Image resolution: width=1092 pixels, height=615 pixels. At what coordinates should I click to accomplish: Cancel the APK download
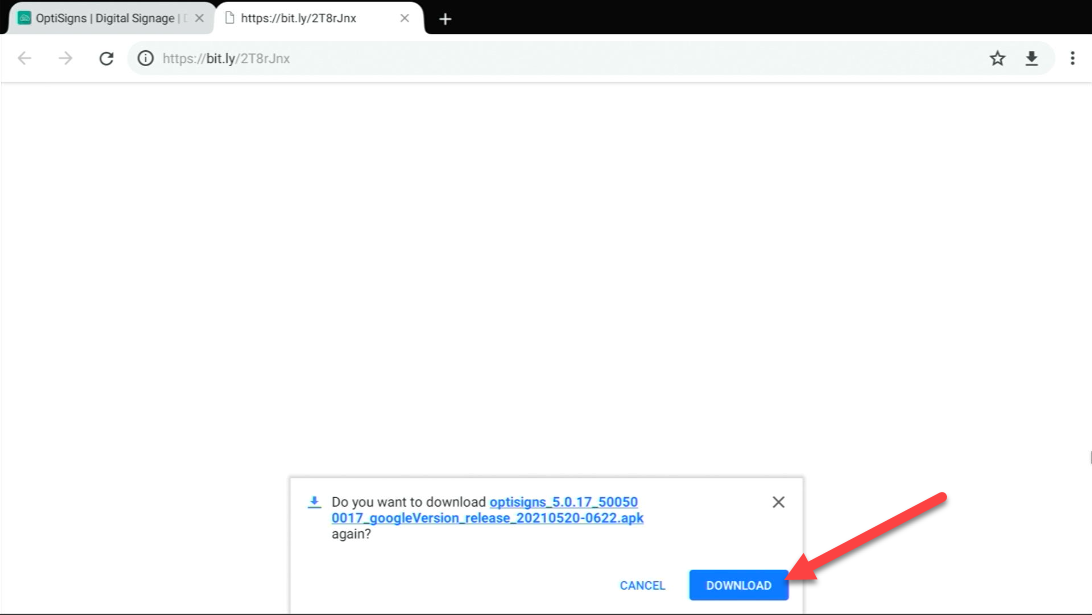click(x=641, y=585)
